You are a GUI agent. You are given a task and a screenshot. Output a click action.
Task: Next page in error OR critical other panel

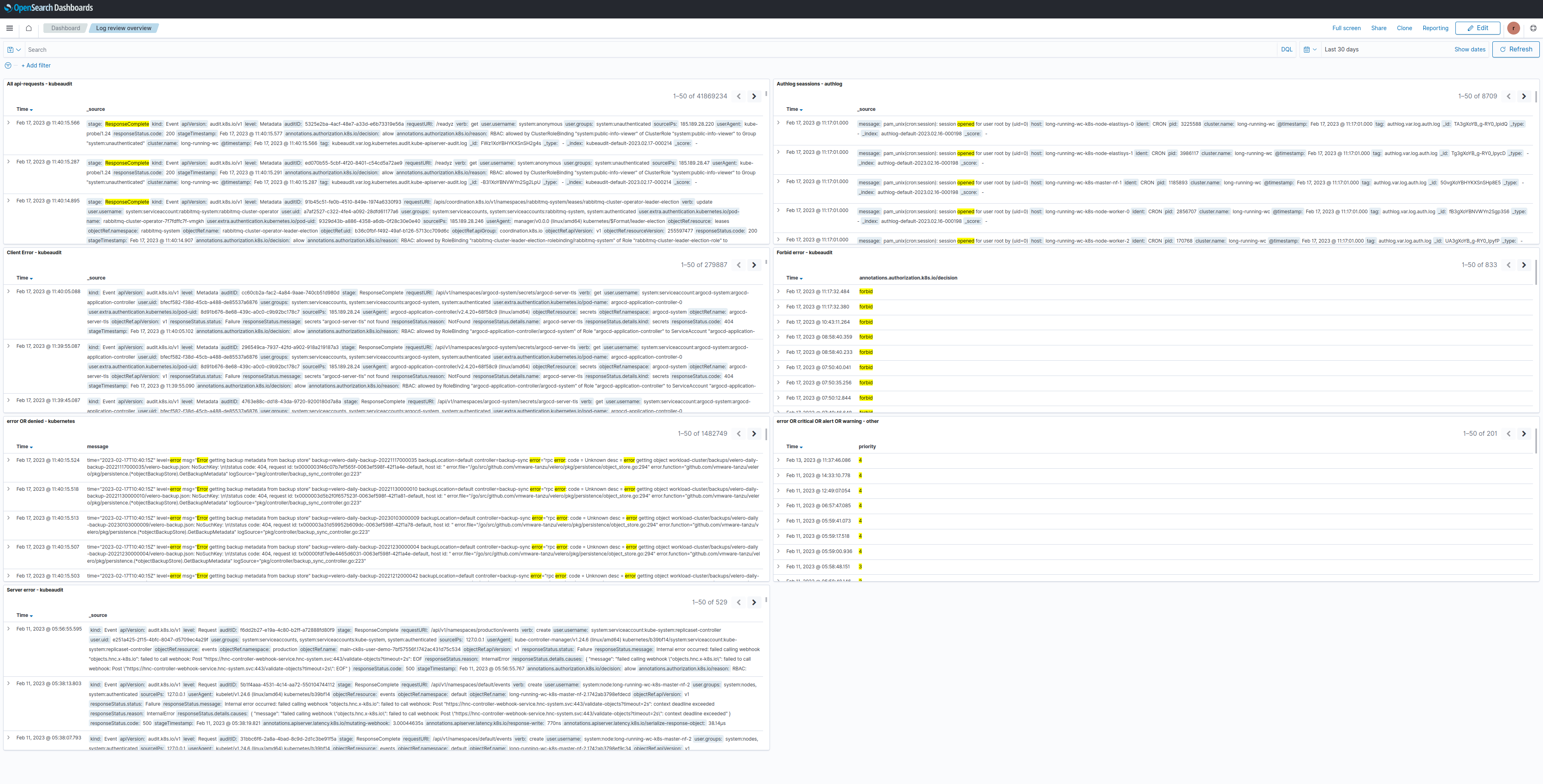(1524, 434)
